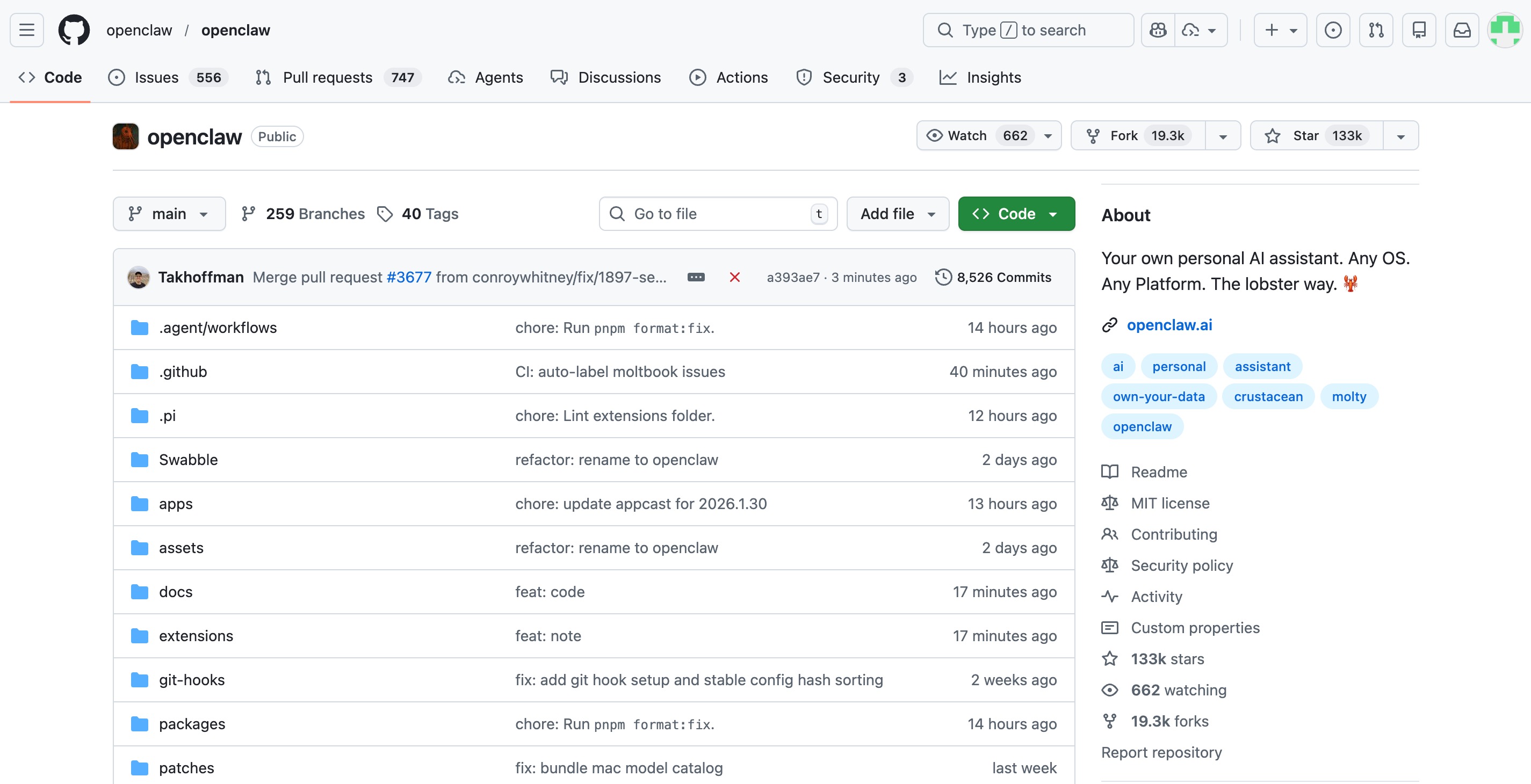This screenshot has width=1531, height=784.
Task: Open pull request #3677
Action: [409, 277]
